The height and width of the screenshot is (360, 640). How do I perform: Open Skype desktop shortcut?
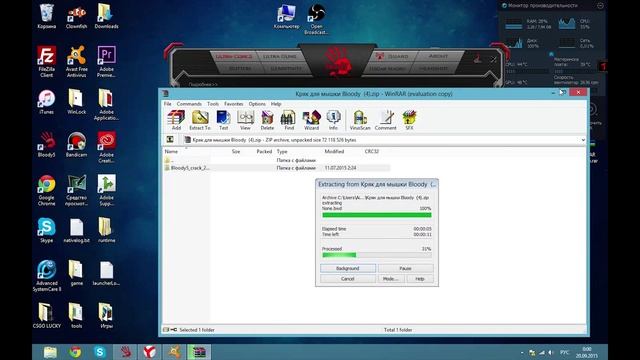click(47, 230)
